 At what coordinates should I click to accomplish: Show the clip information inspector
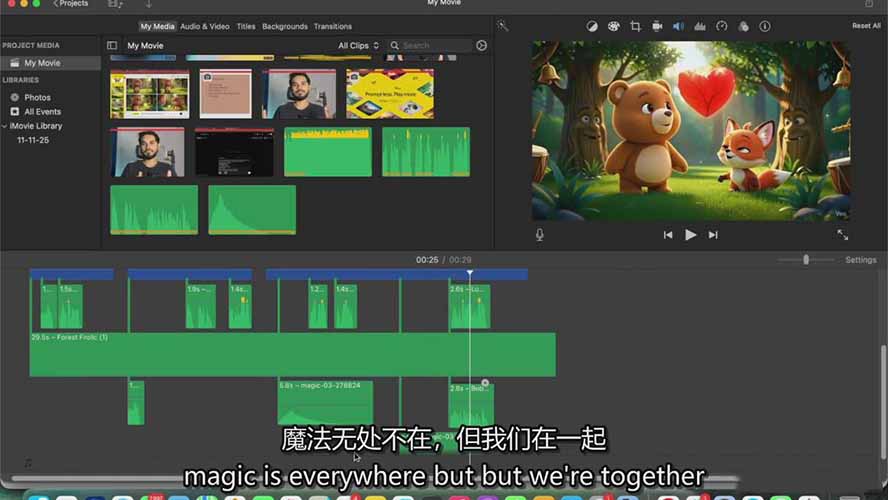(x=765, y=26)
